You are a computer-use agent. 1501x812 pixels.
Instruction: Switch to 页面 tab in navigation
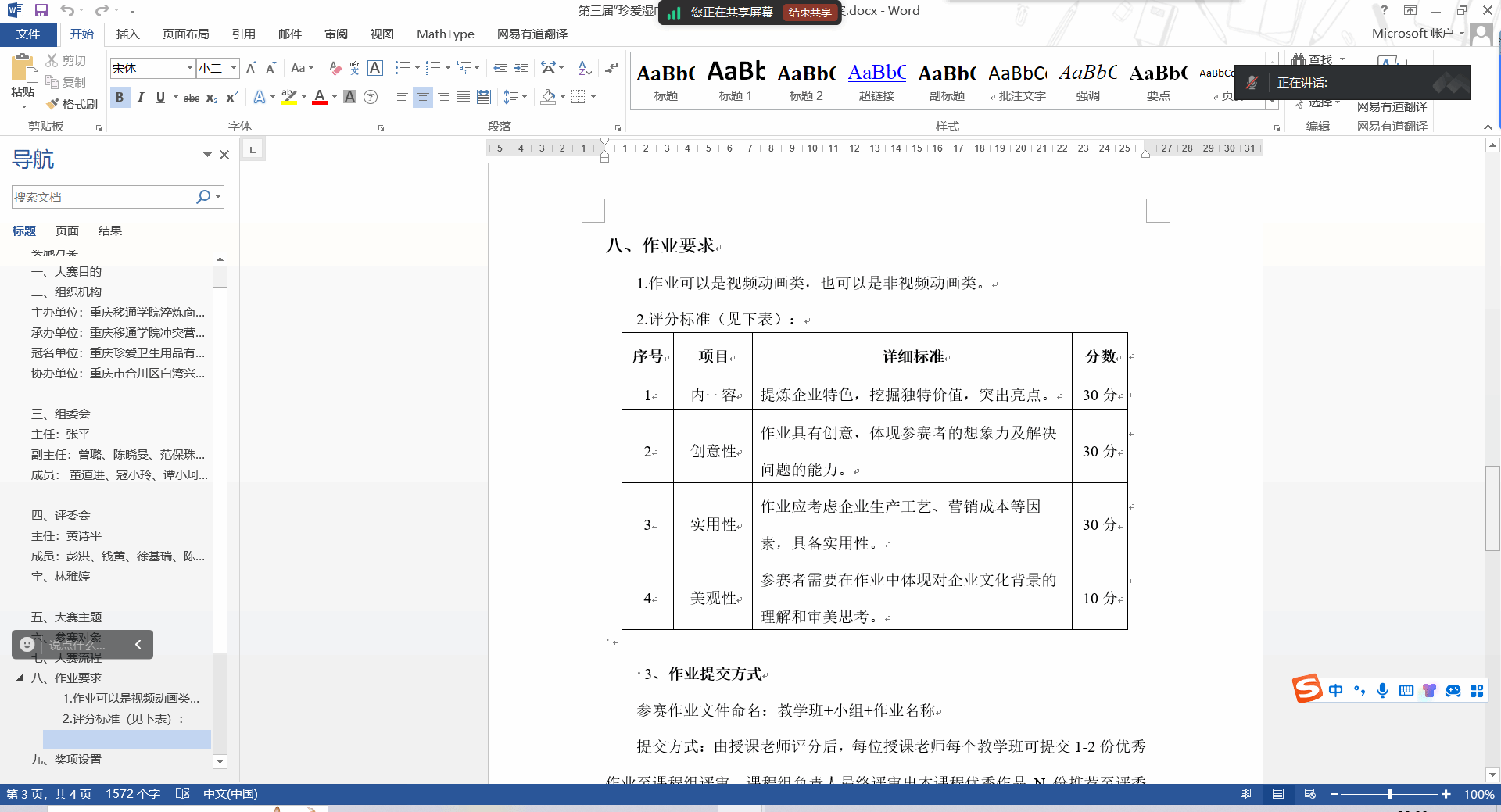pos(67,231)
